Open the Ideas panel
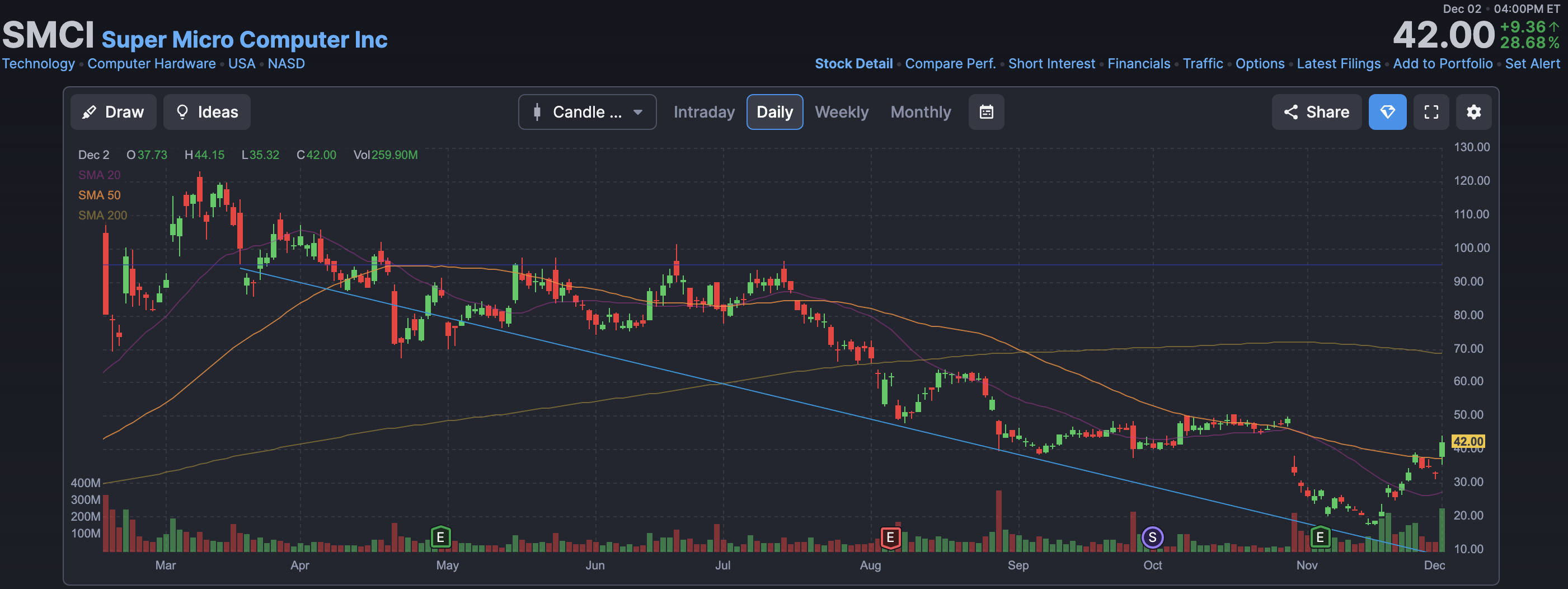 (x=207, y=112)
